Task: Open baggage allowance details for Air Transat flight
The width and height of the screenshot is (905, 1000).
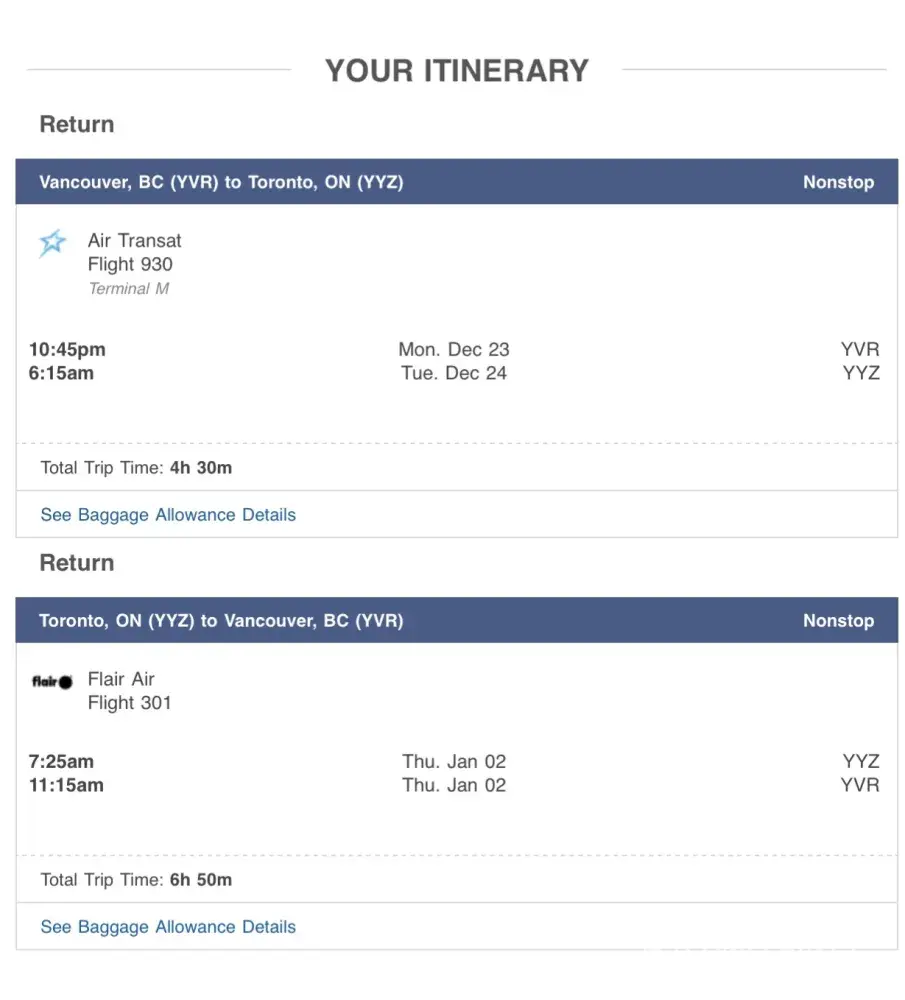Action: (x=168, y=515)
